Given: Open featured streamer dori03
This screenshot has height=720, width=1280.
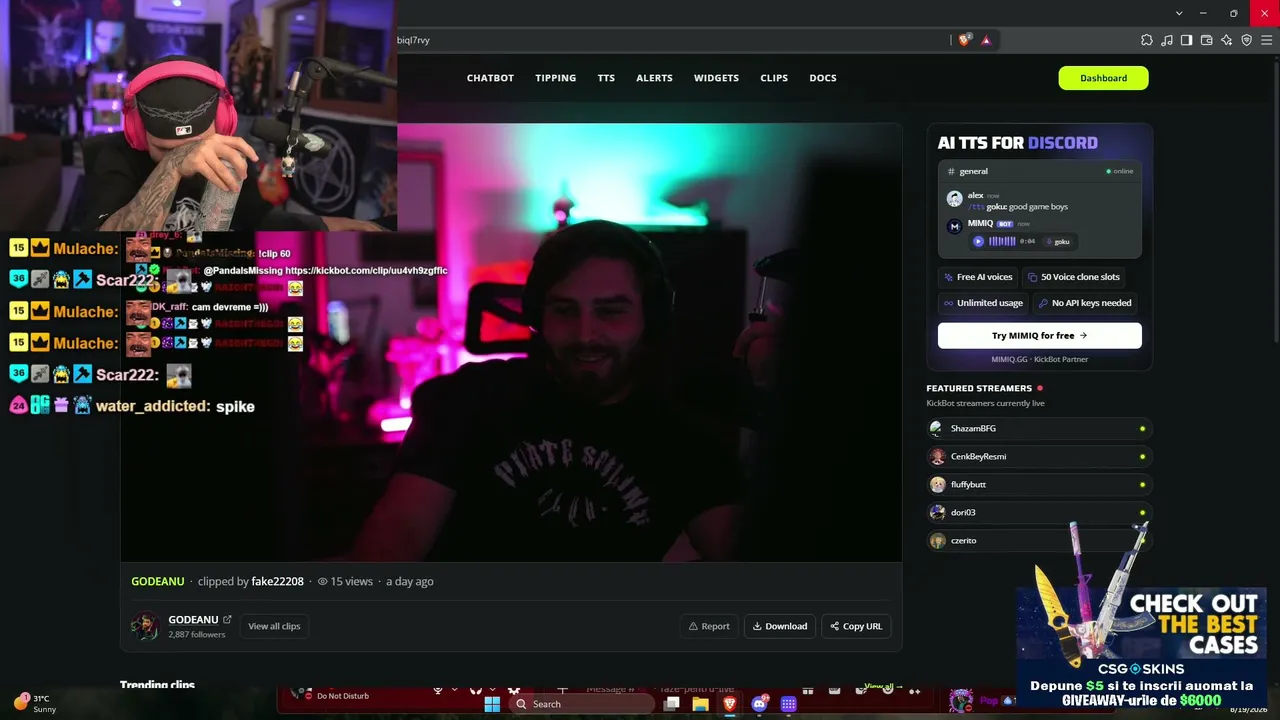Looking at the screenshot, I should click(1039, 513).
